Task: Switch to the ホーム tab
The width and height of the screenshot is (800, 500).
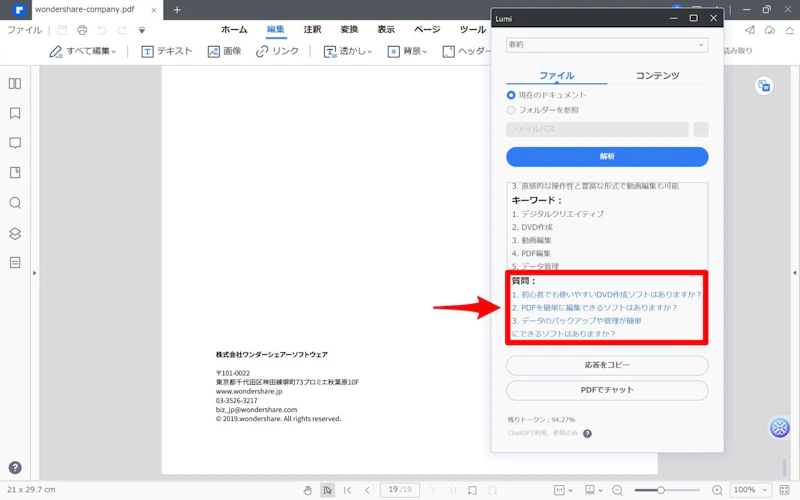Action: (x=234, y=30)
